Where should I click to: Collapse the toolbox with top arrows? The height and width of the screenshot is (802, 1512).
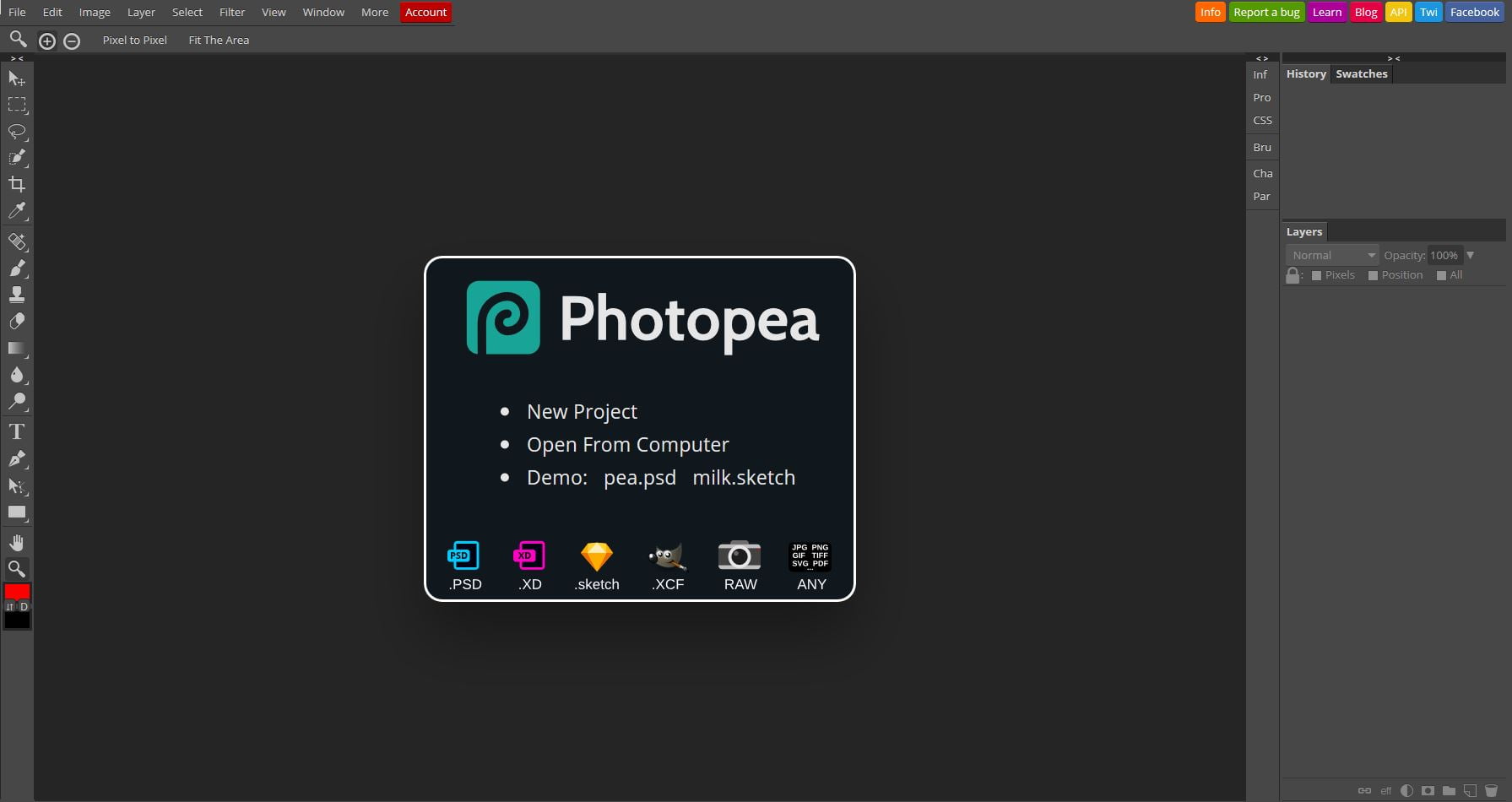(x=17, y=58)
